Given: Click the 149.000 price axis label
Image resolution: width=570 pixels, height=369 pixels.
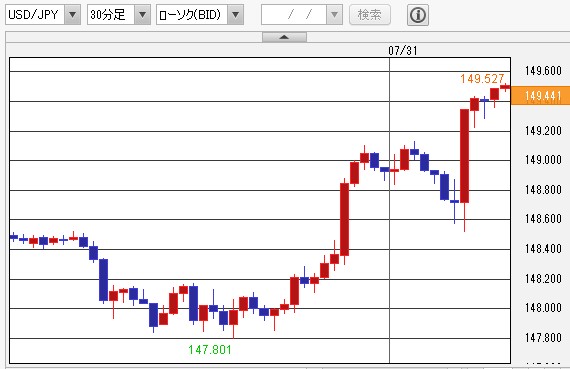Looking at the screenshot, I should (x=543, y=160).
